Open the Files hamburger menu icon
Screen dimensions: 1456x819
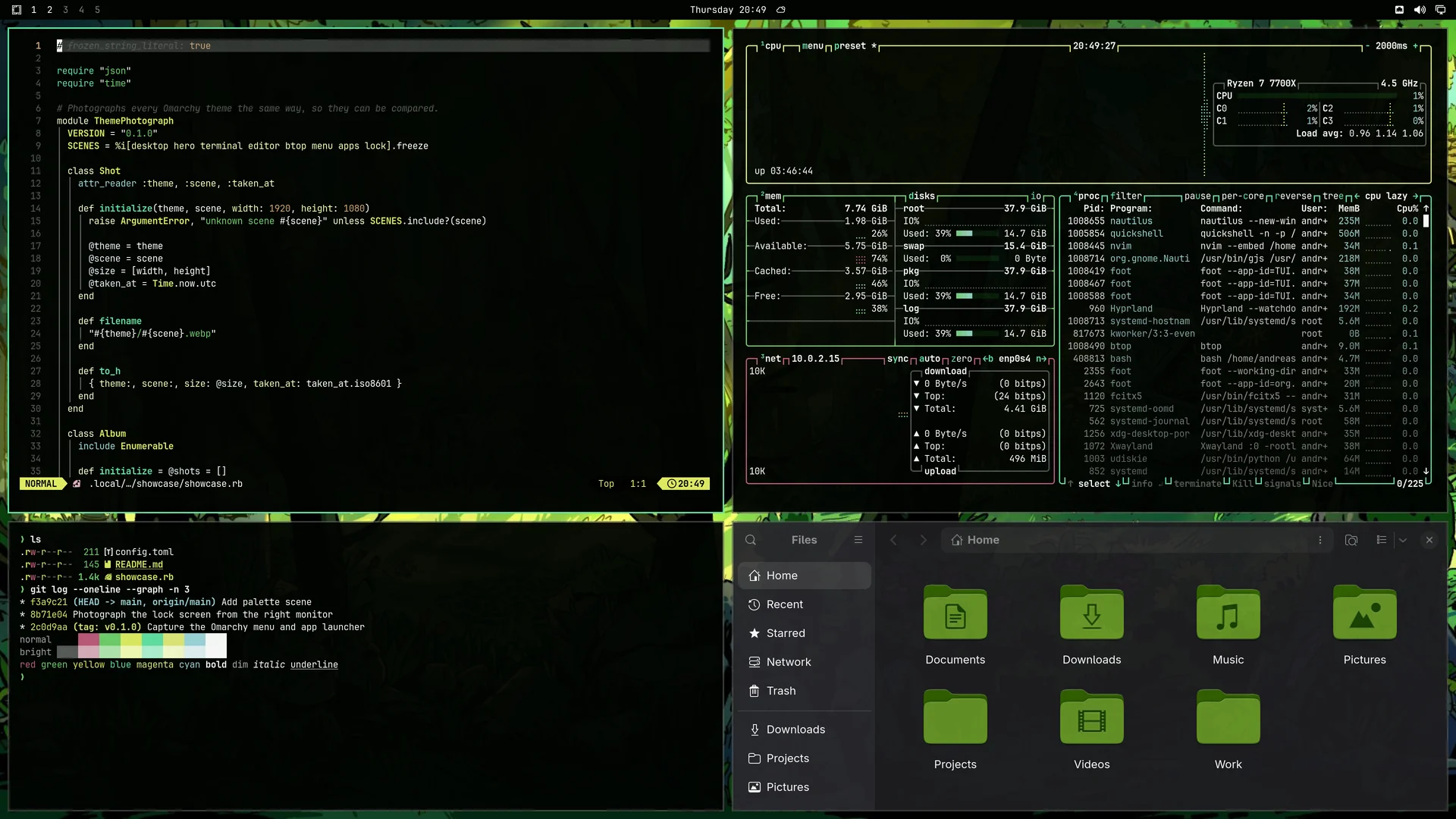pos(858,540)
